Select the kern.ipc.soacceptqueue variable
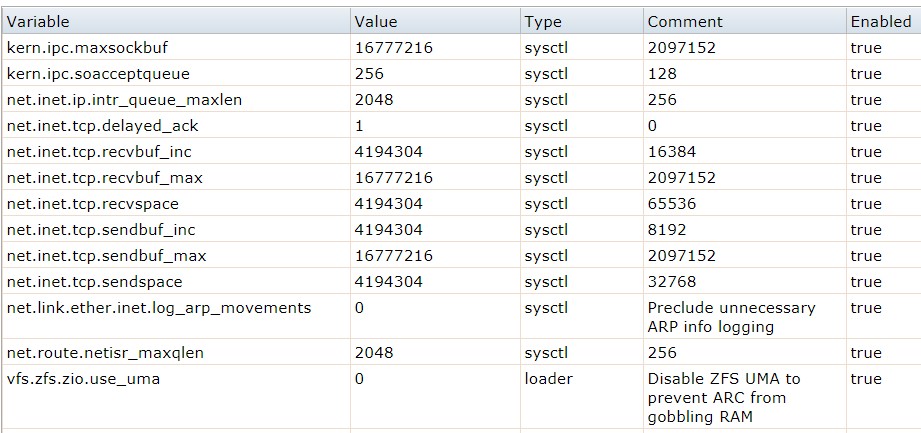This screenshot has width=921, height=433. coord(98,74)
